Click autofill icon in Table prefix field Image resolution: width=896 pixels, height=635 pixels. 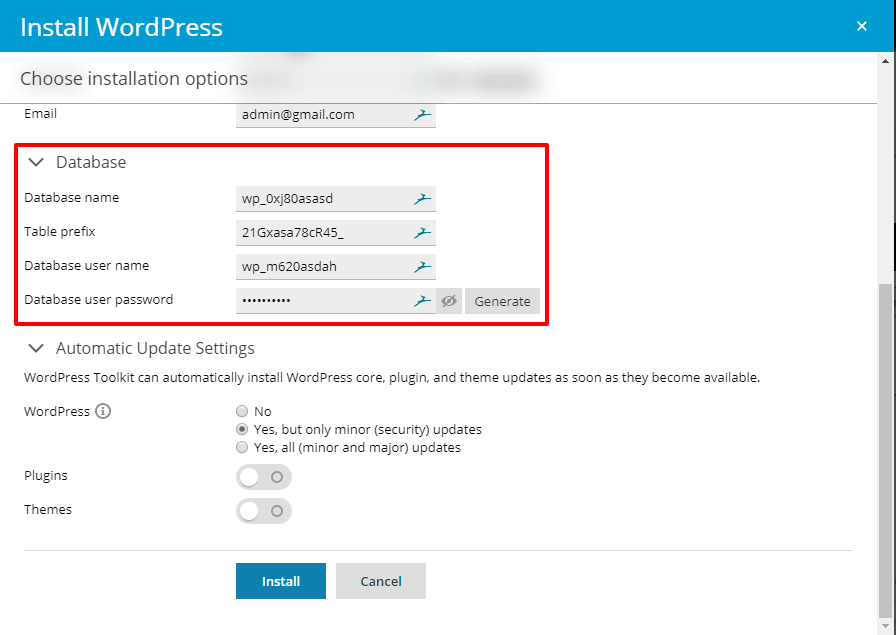(x=422, y=233)
